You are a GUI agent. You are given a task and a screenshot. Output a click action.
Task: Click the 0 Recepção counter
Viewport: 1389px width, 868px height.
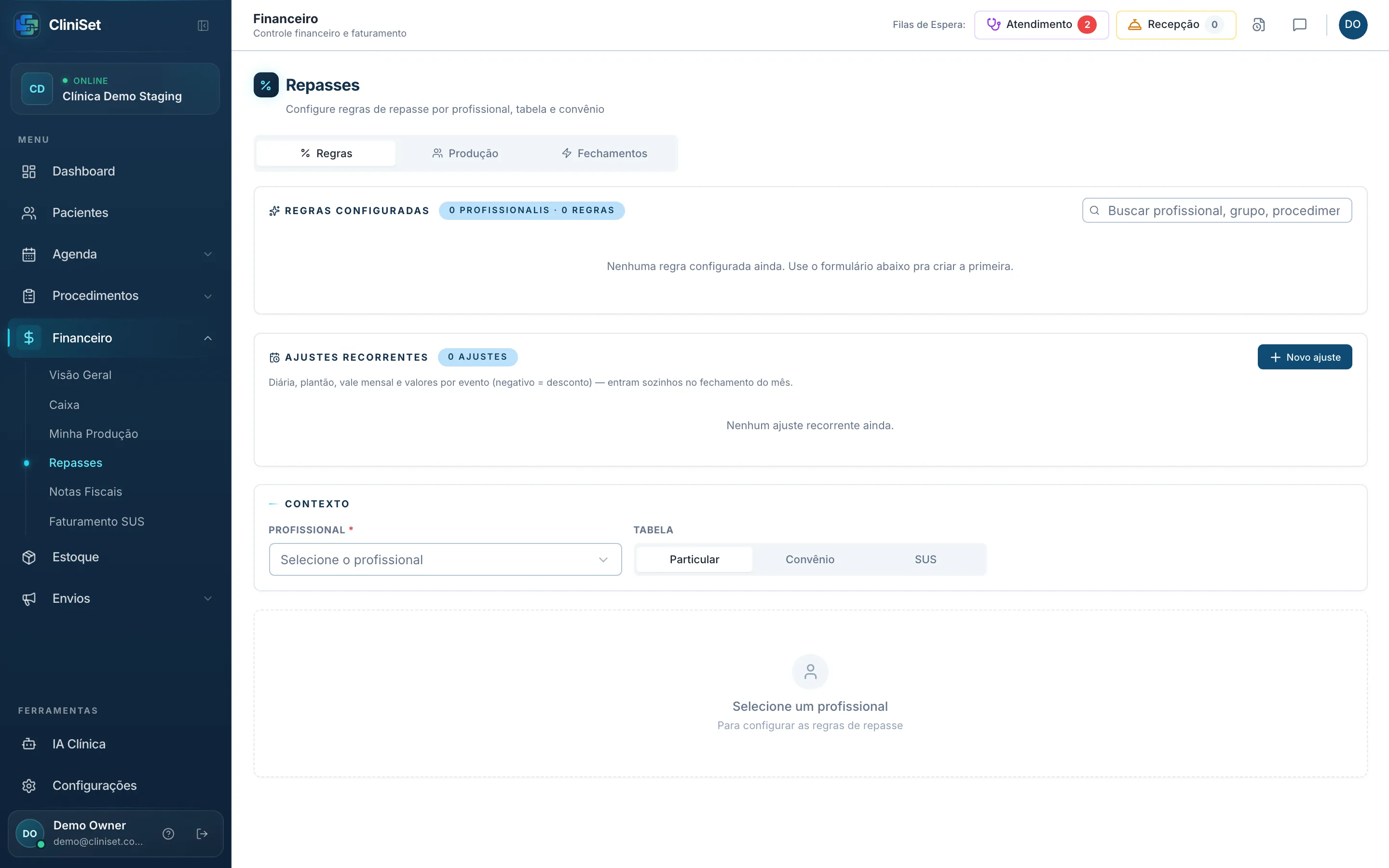pyautogui.click(x=1214, y=25)
